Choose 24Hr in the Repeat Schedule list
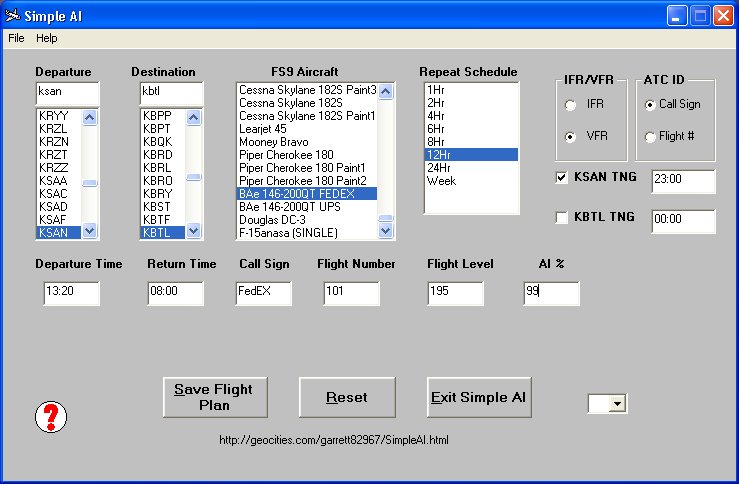Screen dimensions: 739x484 point(439,168)
